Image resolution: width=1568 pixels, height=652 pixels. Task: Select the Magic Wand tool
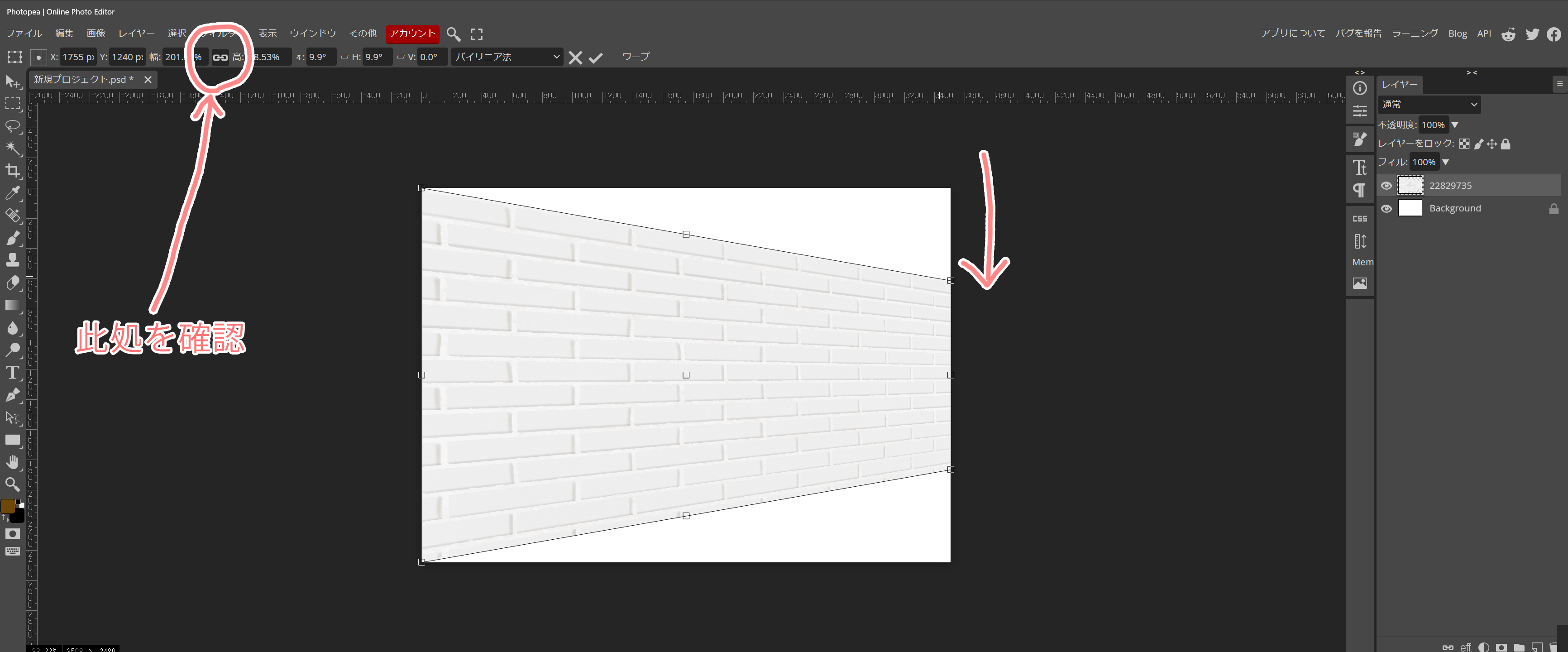[x=12, y=149]
